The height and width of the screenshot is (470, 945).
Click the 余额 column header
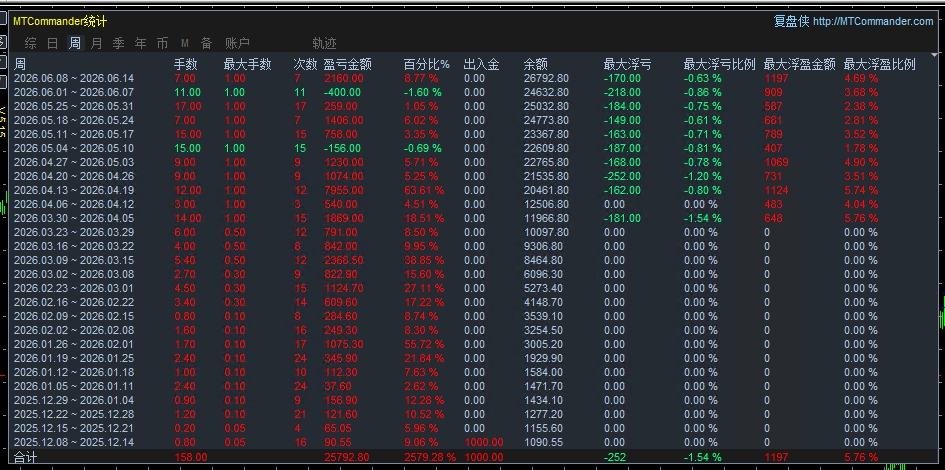coord(535,64)
